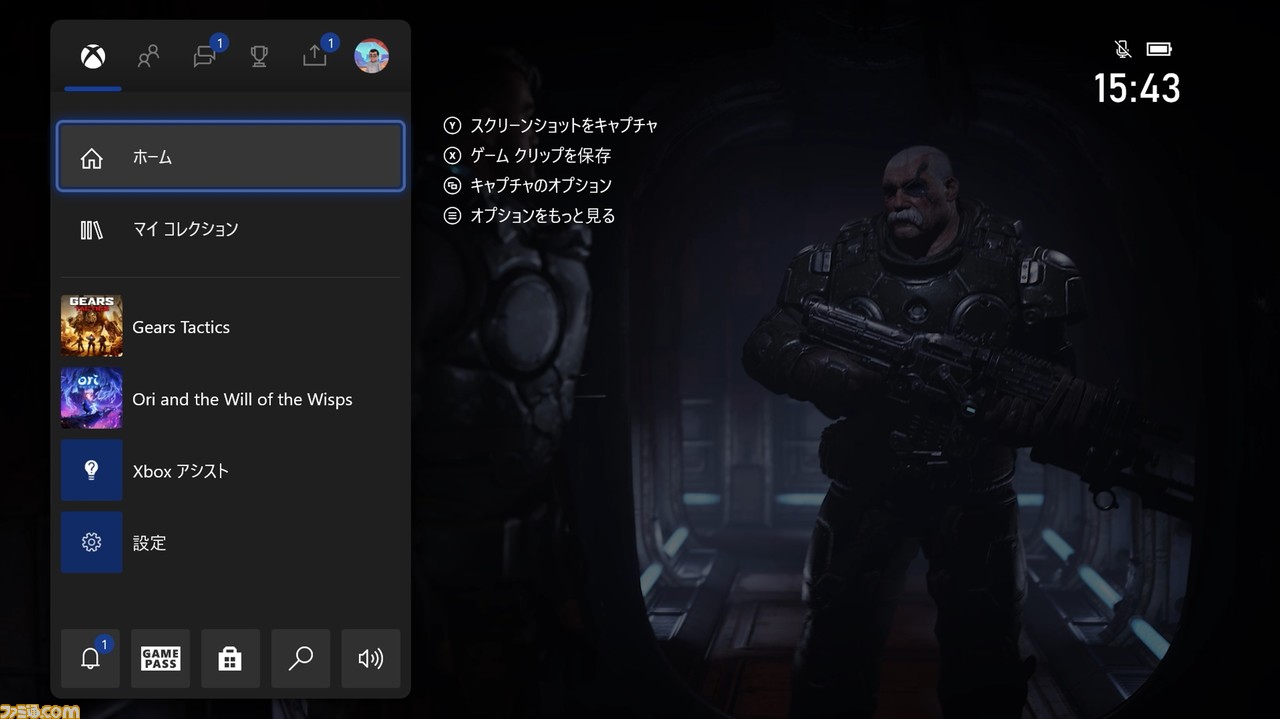Click the 15:43 clock

click(1137, 88)
